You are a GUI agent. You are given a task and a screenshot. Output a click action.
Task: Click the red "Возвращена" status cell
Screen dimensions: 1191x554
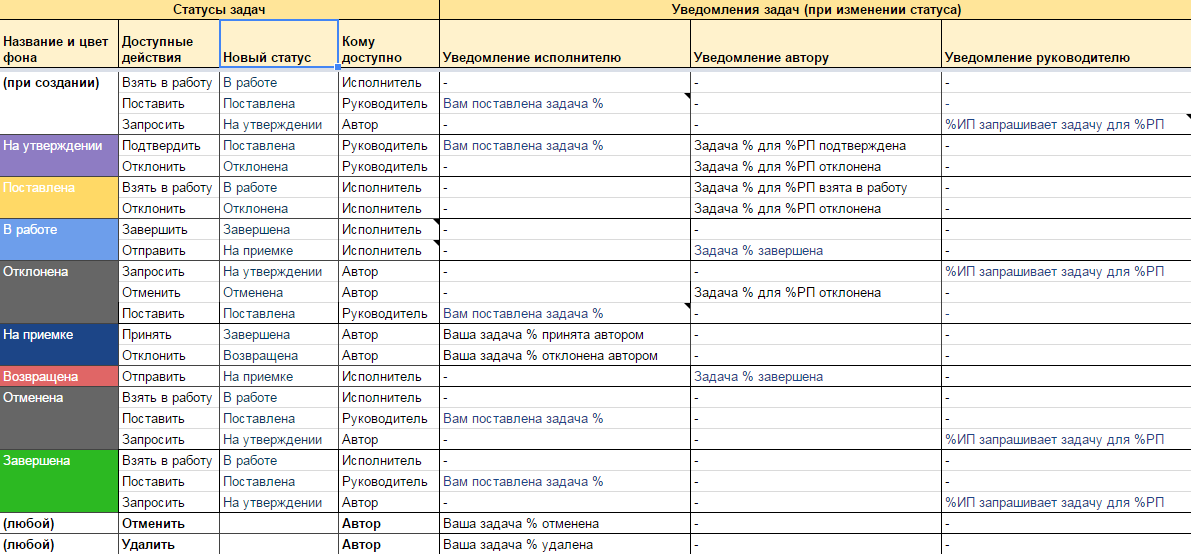[59, 377]
